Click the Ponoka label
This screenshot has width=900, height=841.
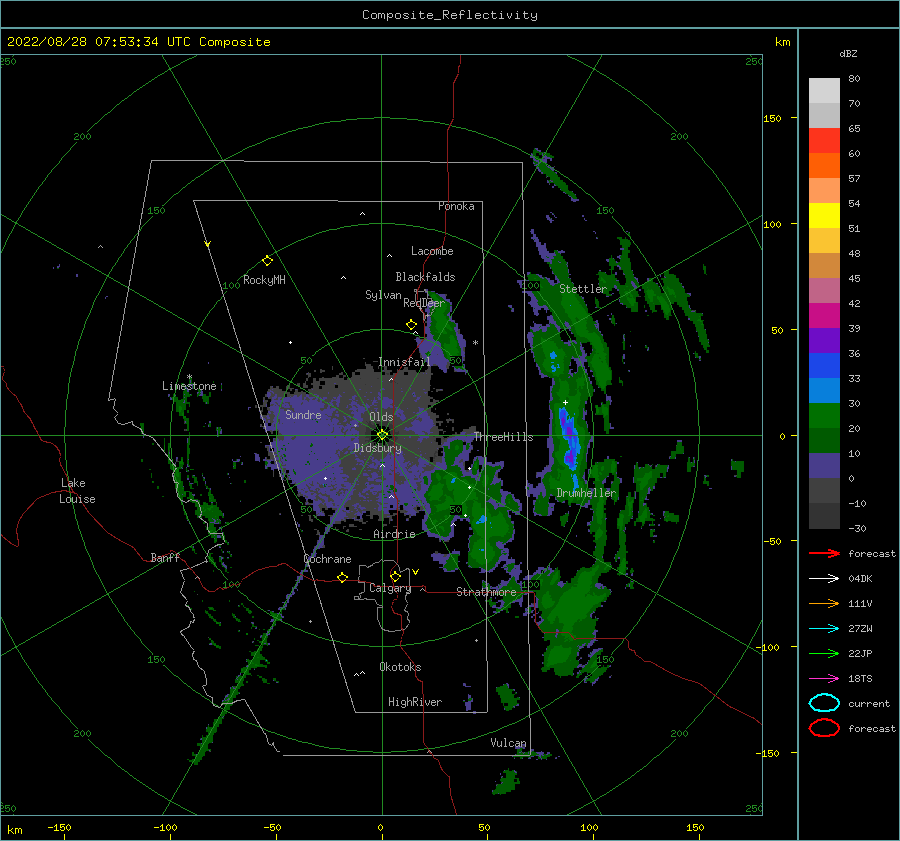click(456, 206)
